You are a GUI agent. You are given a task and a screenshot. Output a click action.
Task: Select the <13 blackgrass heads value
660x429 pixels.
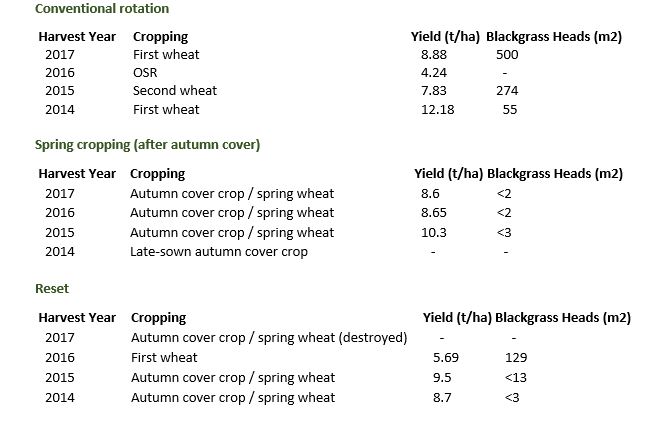click(x=516, y=378)
